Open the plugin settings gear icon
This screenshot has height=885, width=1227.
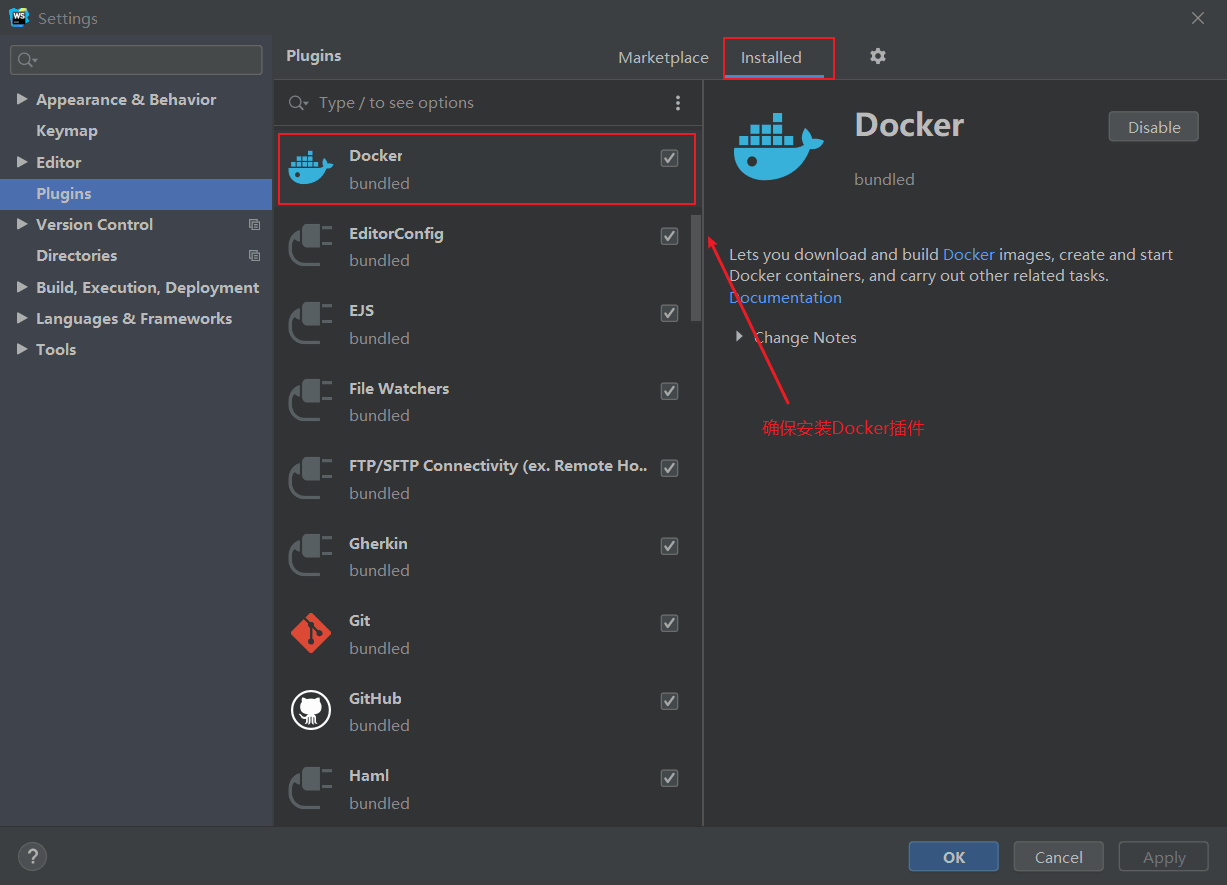coord(877,56)
